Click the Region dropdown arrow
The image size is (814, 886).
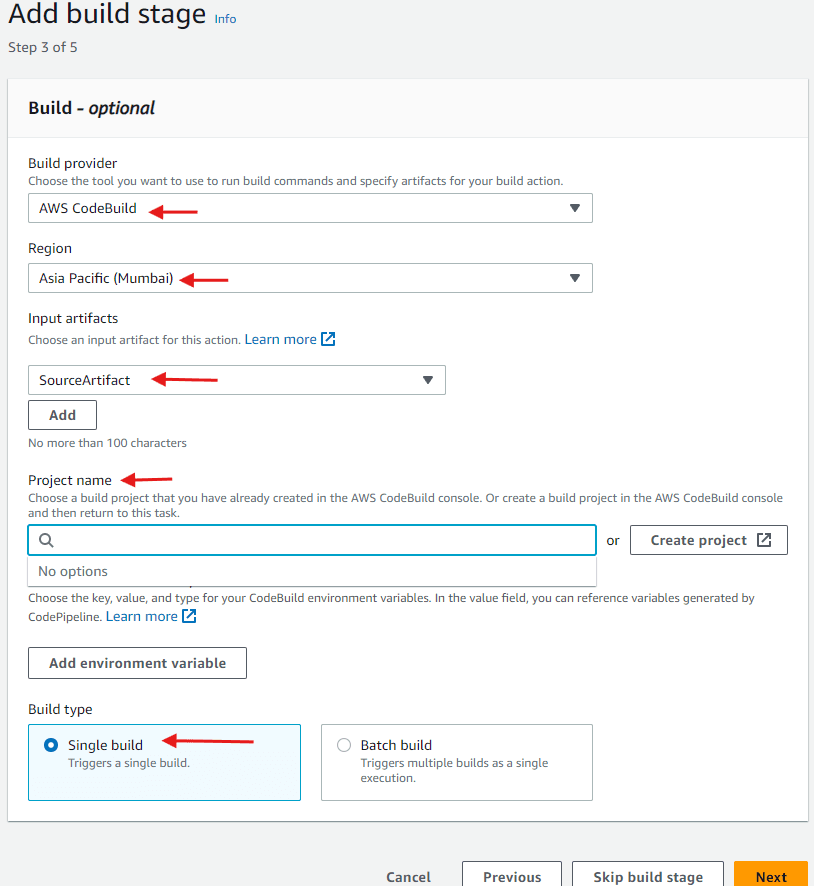[x=574, y=278]
